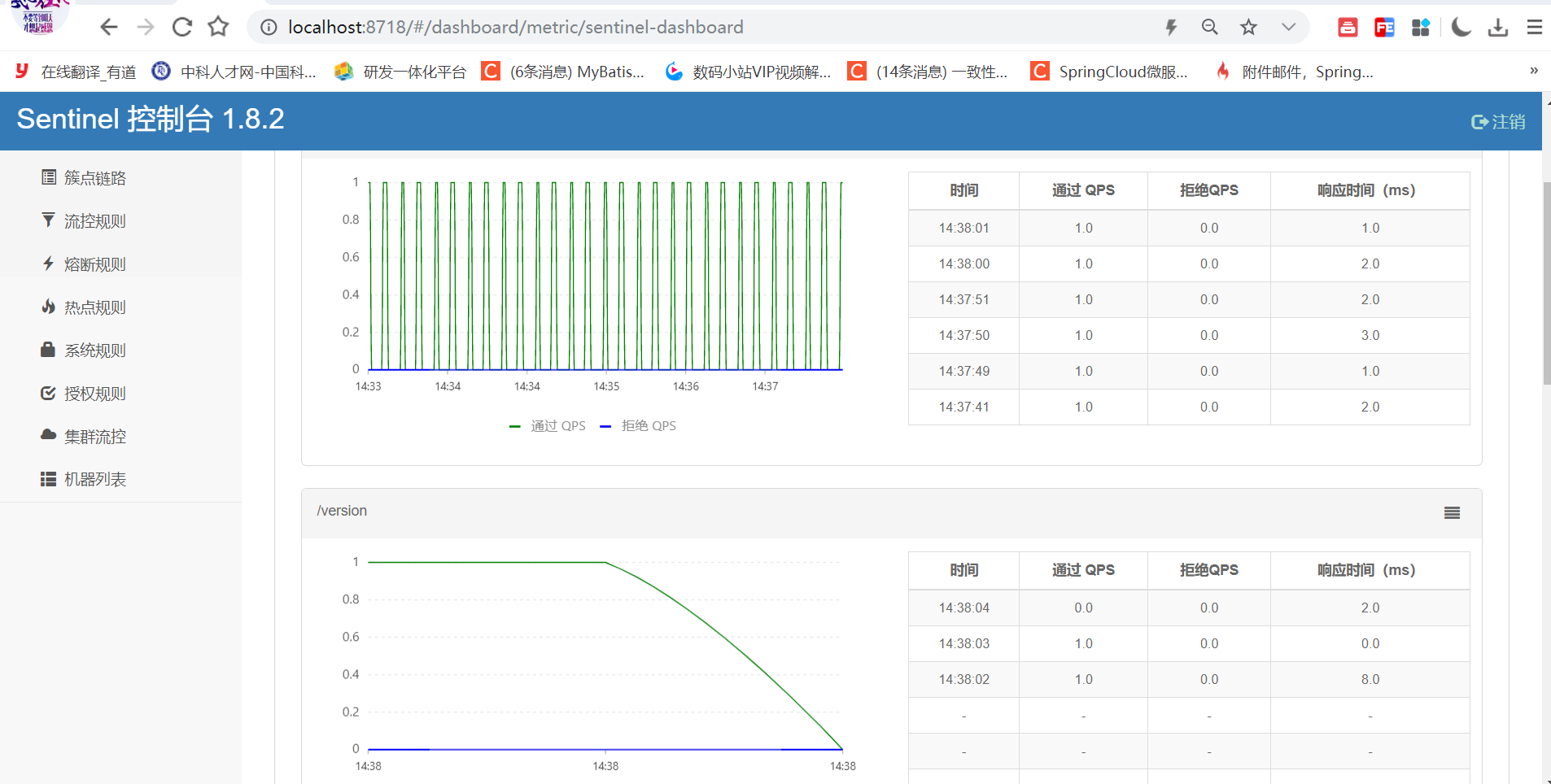The height and width of the screenshot is (784, 1551).
Task: Open page zoom magnifier in address bar
Action: point(1210,28)
